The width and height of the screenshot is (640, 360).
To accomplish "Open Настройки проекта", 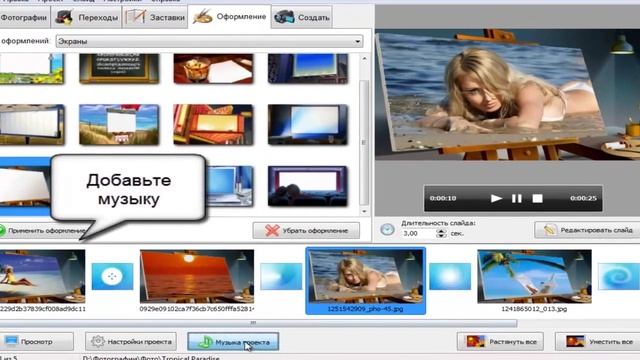I will [131, 342].
